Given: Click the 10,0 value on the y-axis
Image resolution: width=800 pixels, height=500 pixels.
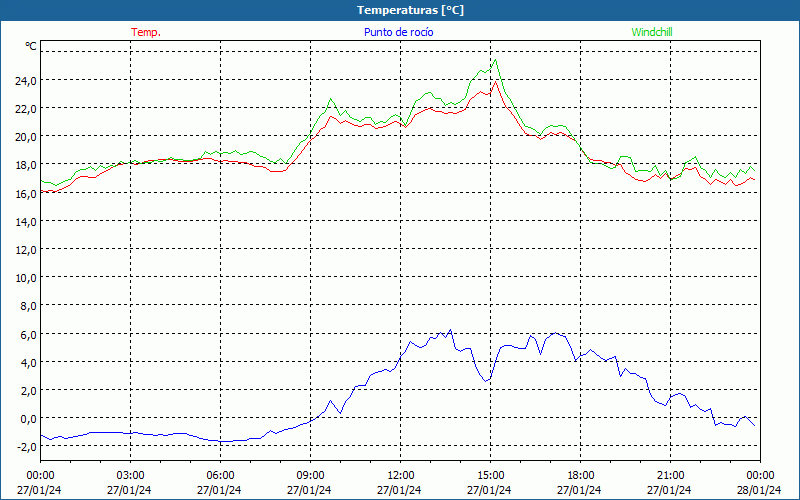Looking at the screenshot, I should pos(26,278).
